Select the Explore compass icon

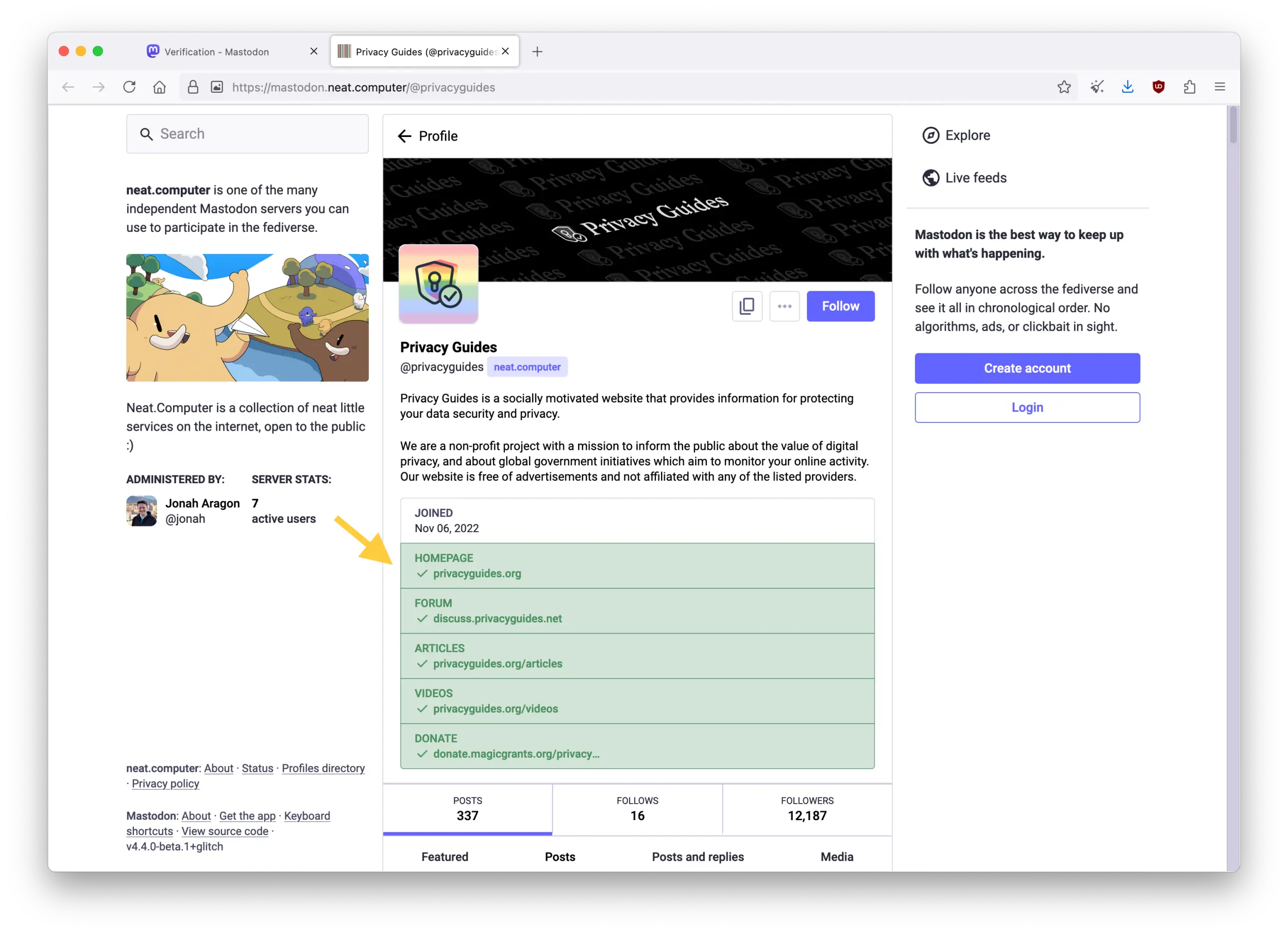pos(931,135)
